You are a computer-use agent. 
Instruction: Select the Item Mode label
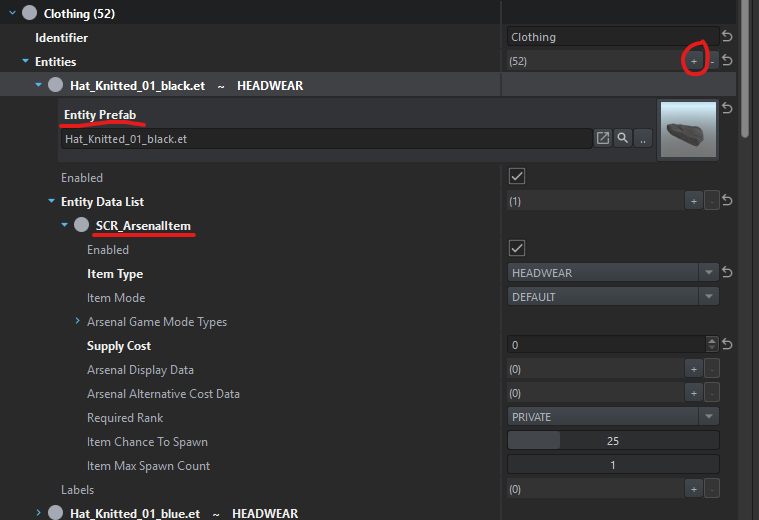pyautogui.click(x=116, y=298)
